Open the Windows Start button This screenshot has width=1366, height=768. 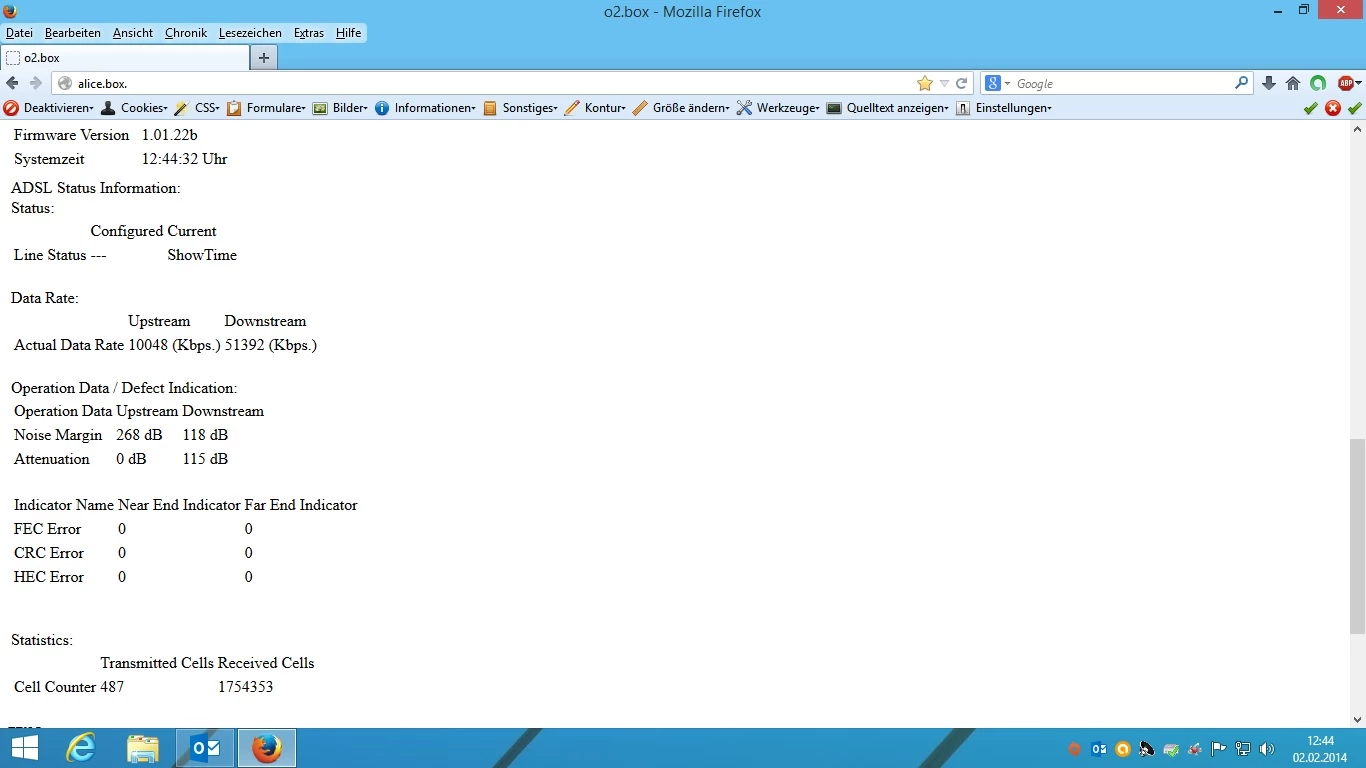click(24, 748)
